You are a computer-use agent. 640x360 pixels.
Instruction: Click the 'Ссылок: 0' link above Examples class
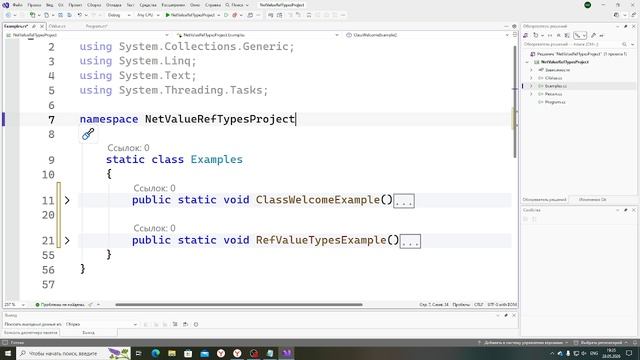(x=128, y=148)
